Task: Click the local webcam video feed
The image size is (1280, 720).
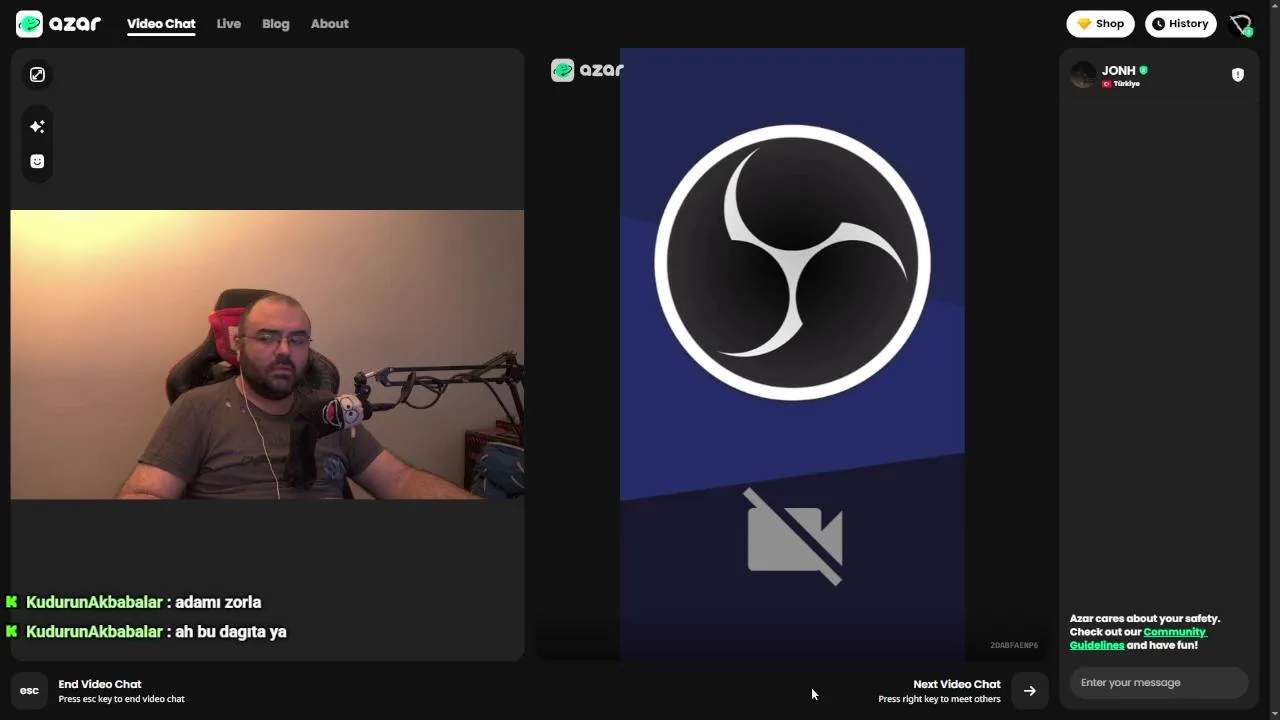Action: click(267, 354)
